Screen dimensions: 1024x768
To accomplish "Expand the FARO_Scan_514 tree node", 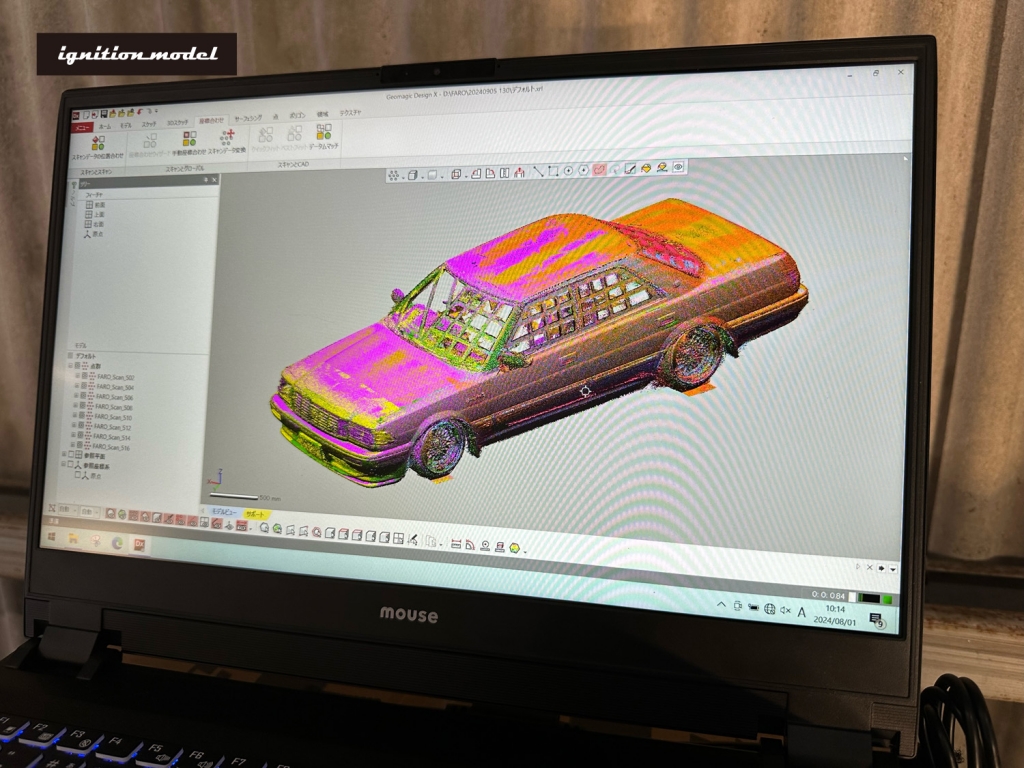I will (x=74, y=435).
